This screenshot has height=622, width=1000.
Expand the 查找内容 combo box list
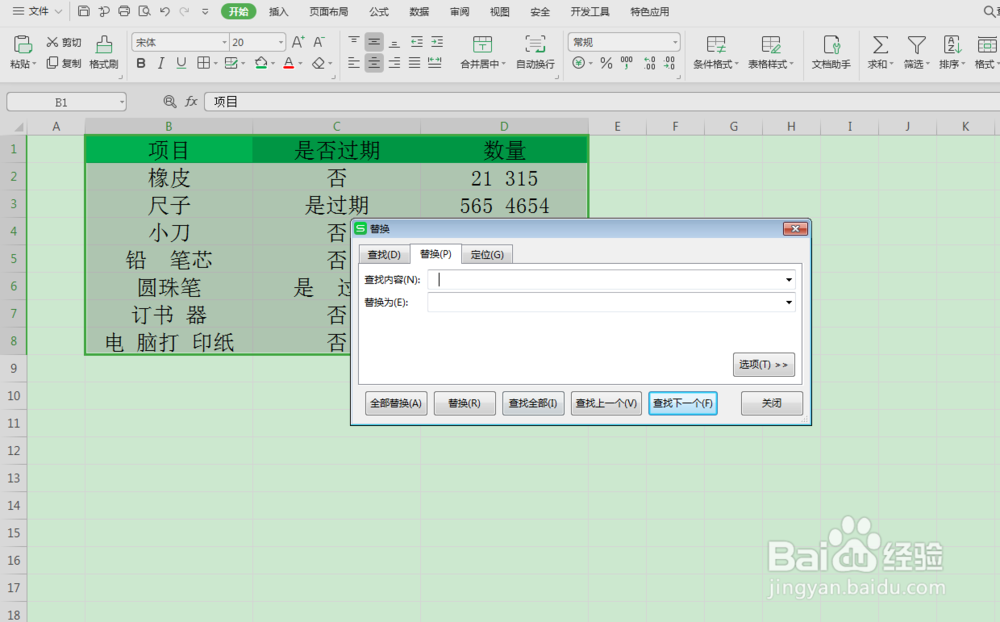789,279
